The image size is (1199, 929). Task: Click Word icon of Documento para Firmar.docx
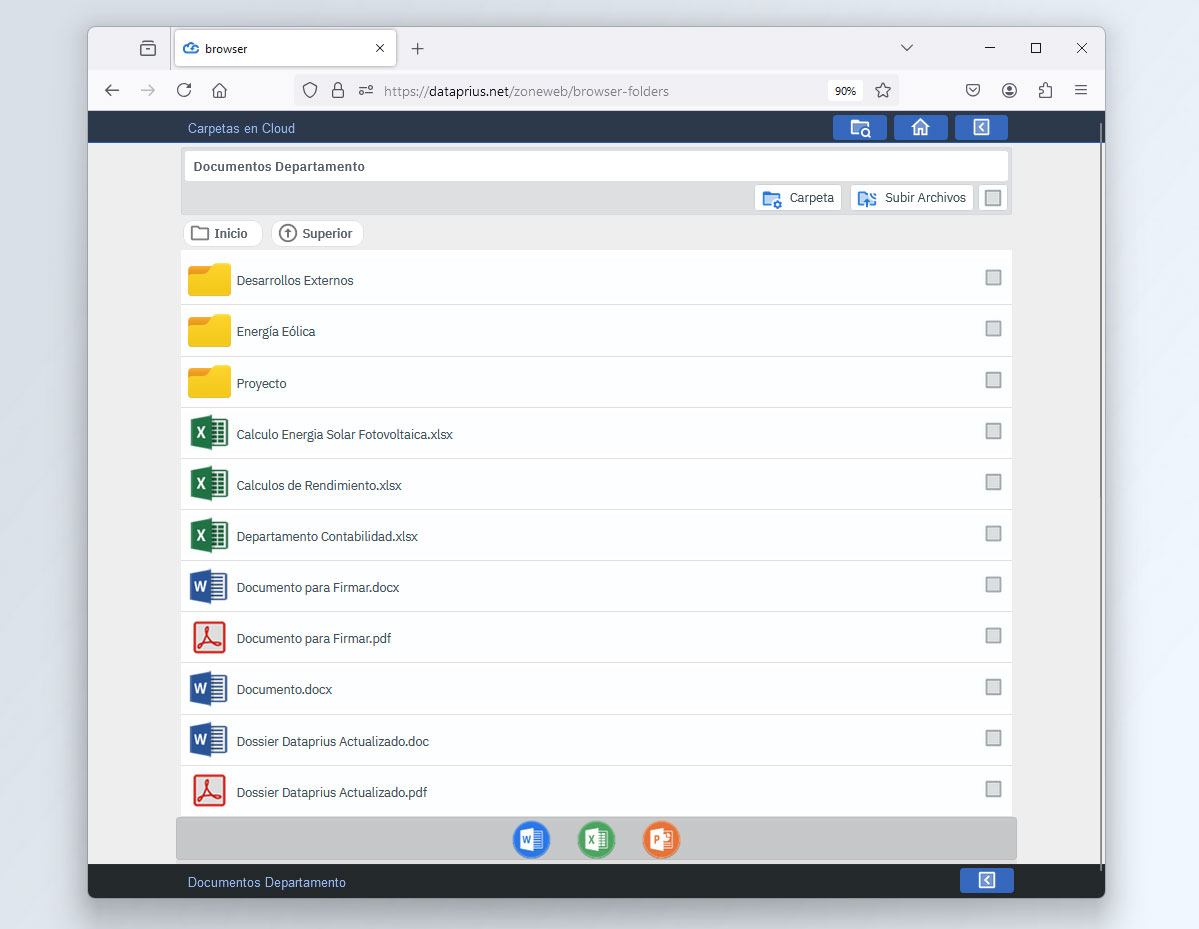(x=209, y=586)
